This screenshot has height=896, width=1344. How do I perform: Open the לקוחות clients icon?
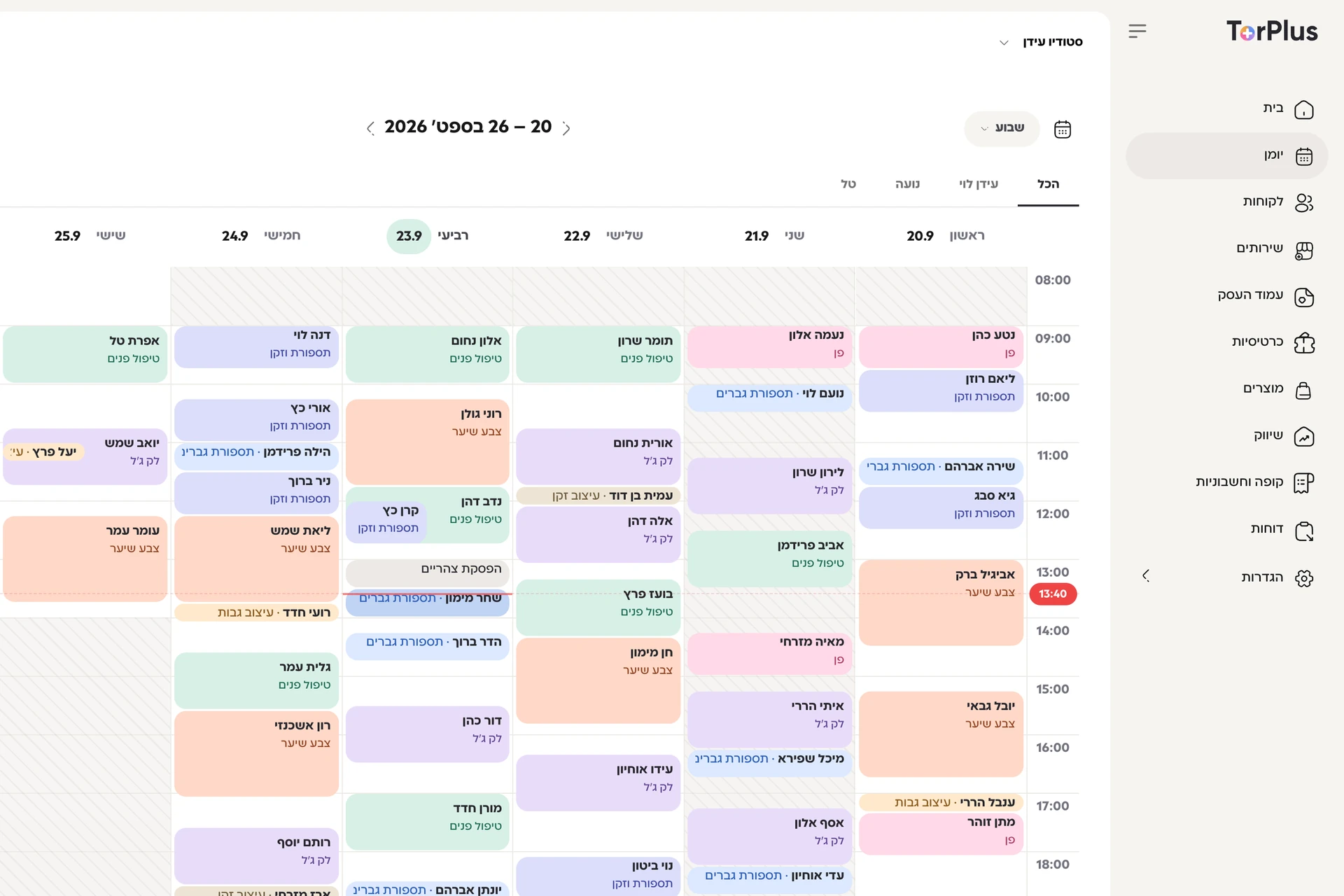[1303, 202]
